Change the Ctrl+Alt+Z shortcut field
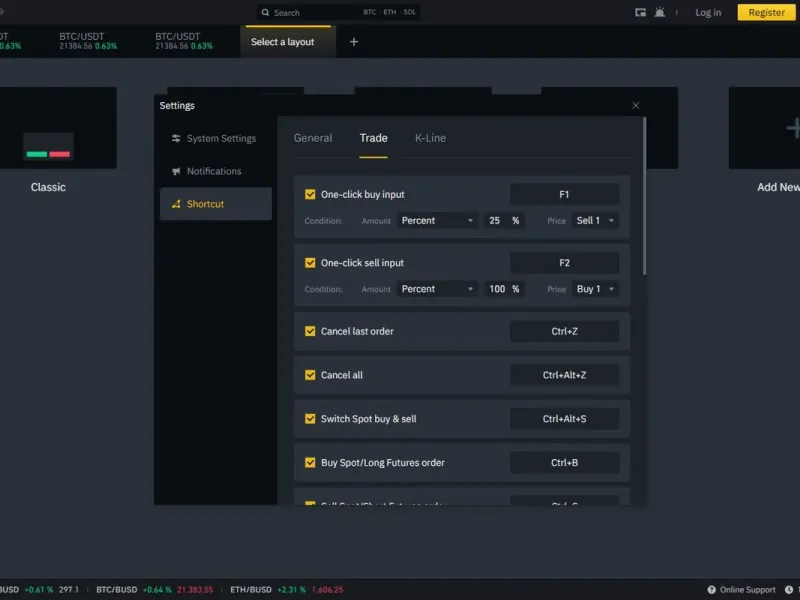 [x=564, y=375]
